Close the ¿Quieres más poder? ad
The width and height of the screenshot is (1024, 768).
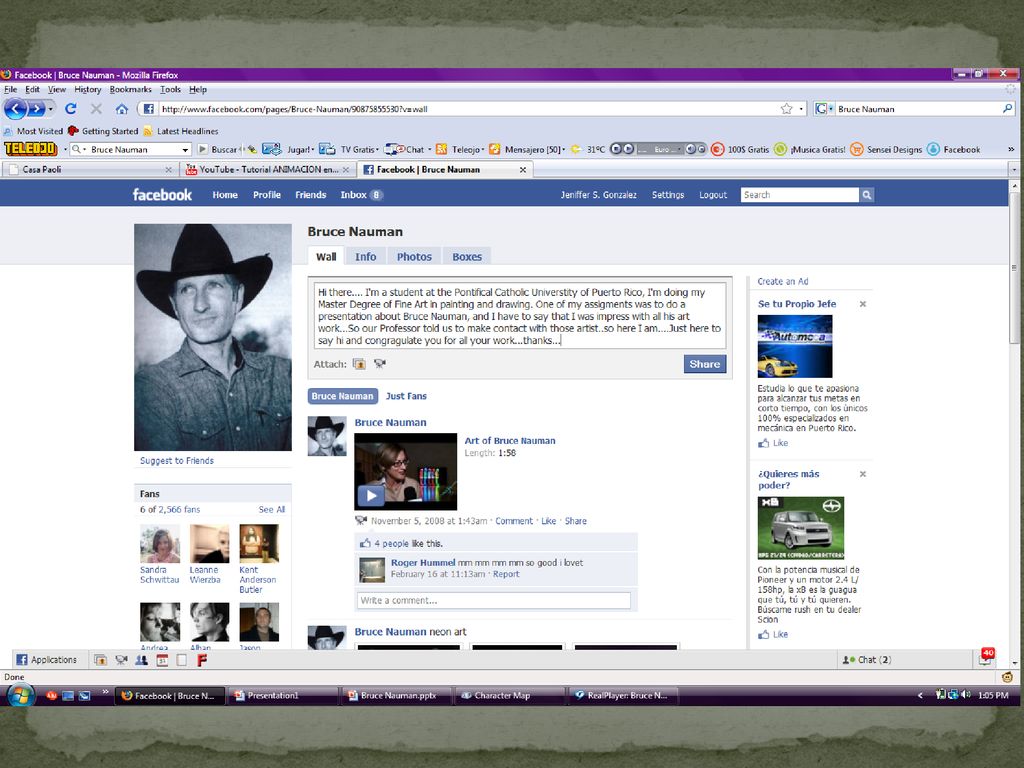(x=863, y=474)
